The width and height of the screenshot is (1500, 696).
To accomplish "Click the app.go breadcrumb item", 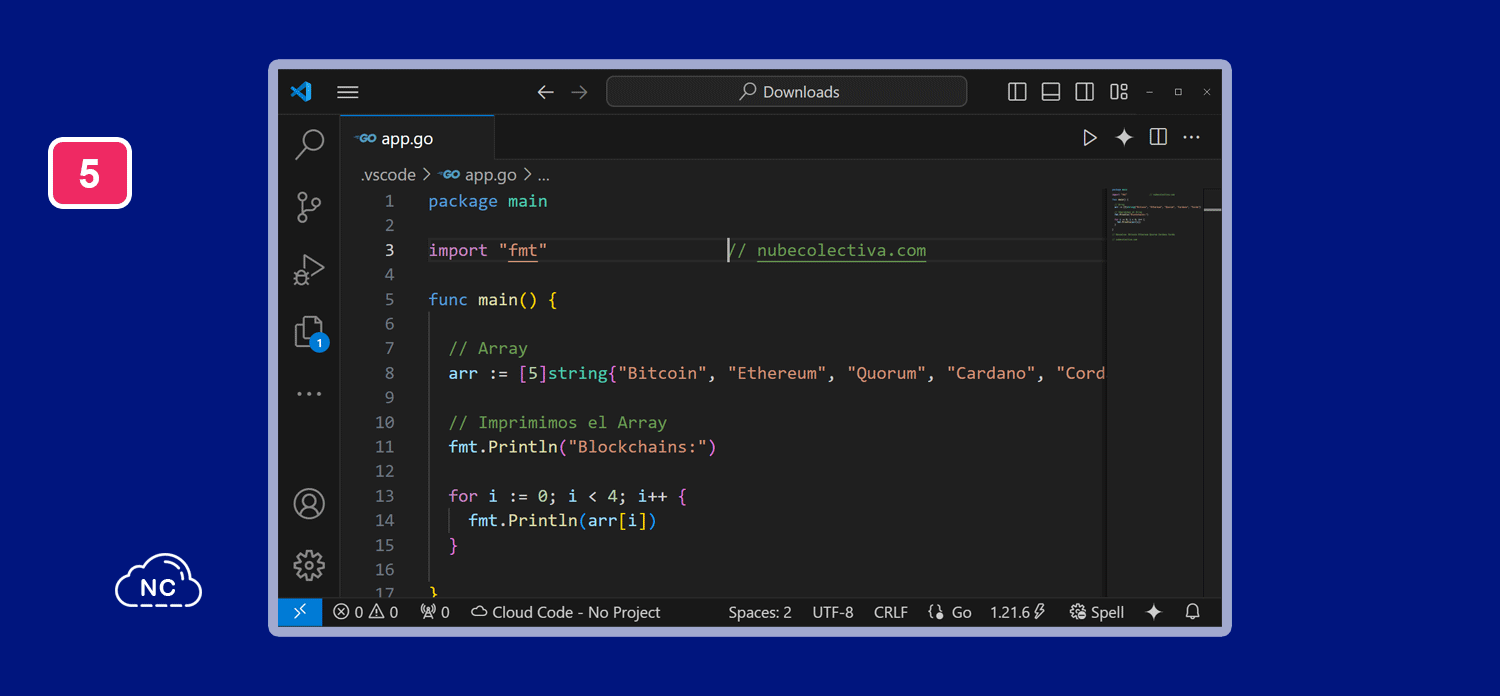I will point(477,175).
